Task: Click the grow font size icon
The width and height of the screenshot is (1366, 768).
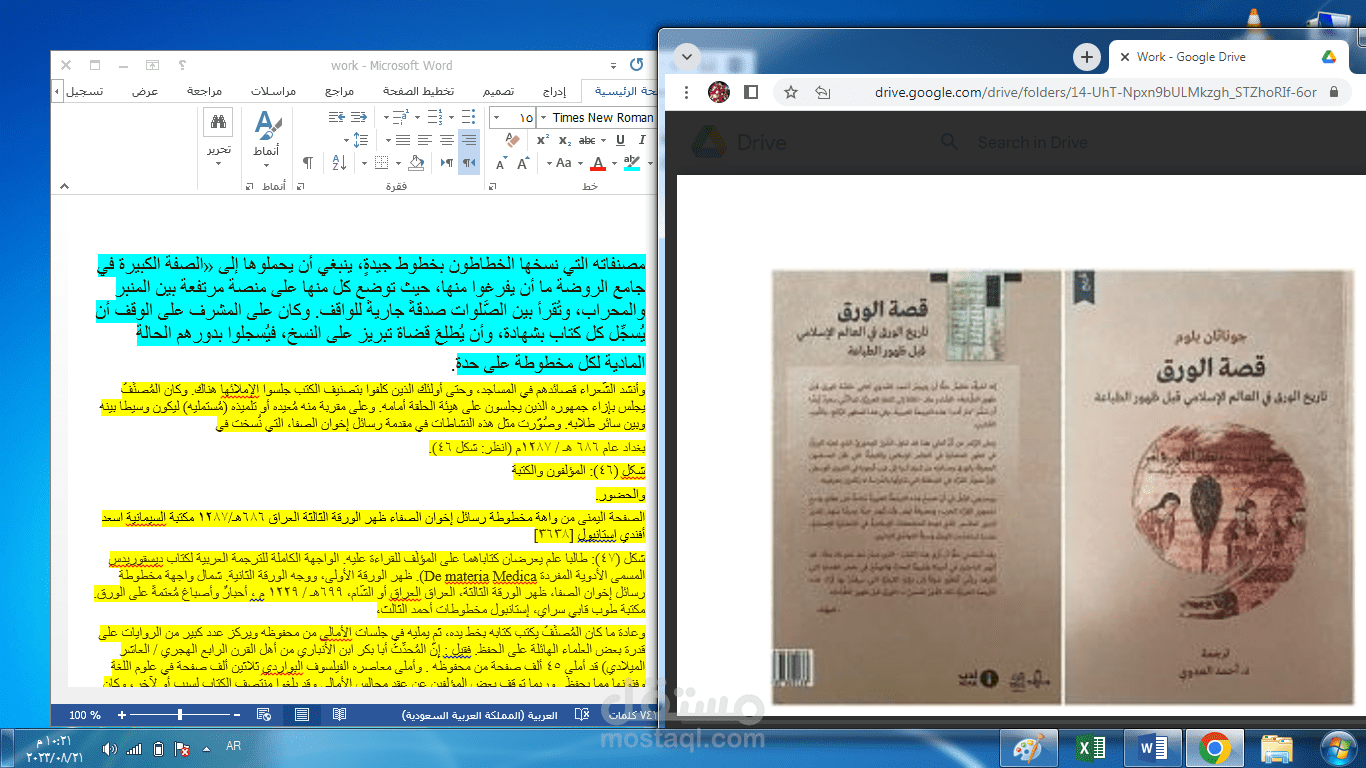Action: coord(523,163)
